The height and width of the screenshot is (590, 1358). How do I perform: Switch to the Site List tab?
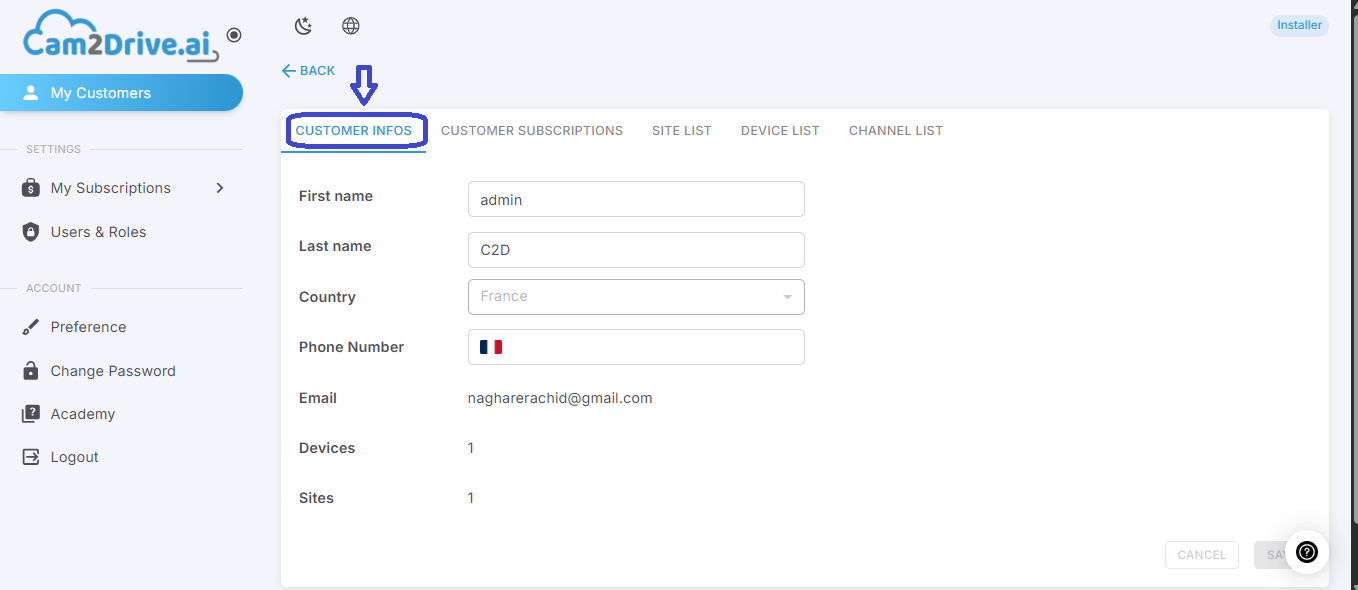point(682,131)
